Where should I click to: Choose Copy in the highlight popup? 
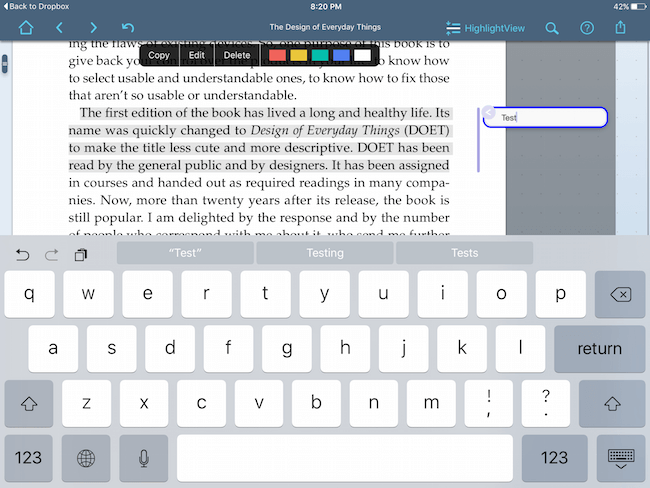pyautogui.click(x=159, y=55)
